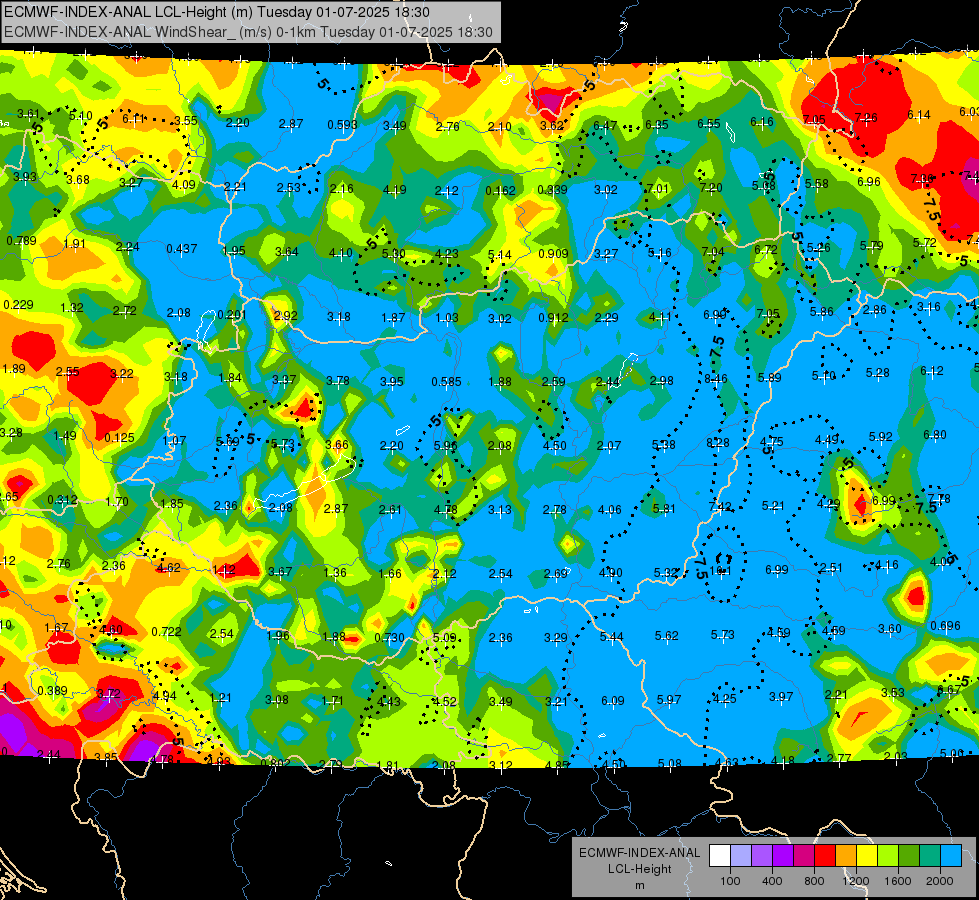Click the grid value 0.389

coord(52,690)
